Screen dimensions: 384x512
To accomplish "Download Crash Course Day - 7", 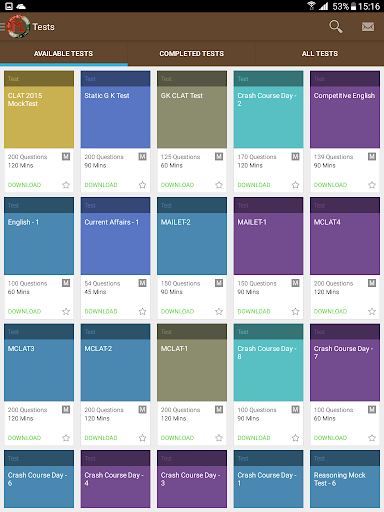I will (x=330, y=438).
